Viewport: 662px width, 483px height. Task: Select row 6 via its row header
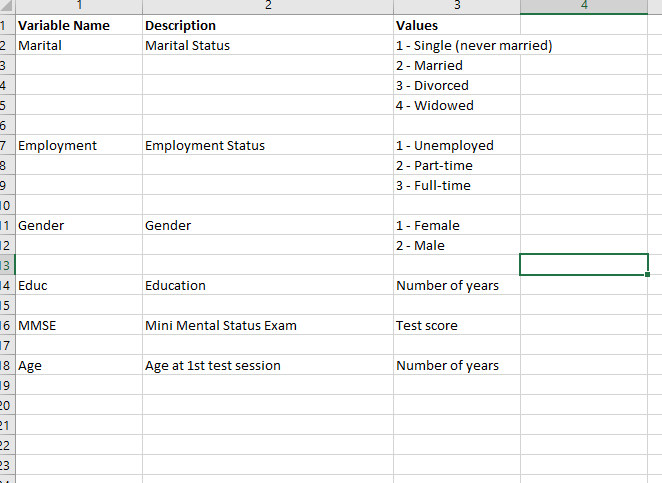click(x=7, y=125)
